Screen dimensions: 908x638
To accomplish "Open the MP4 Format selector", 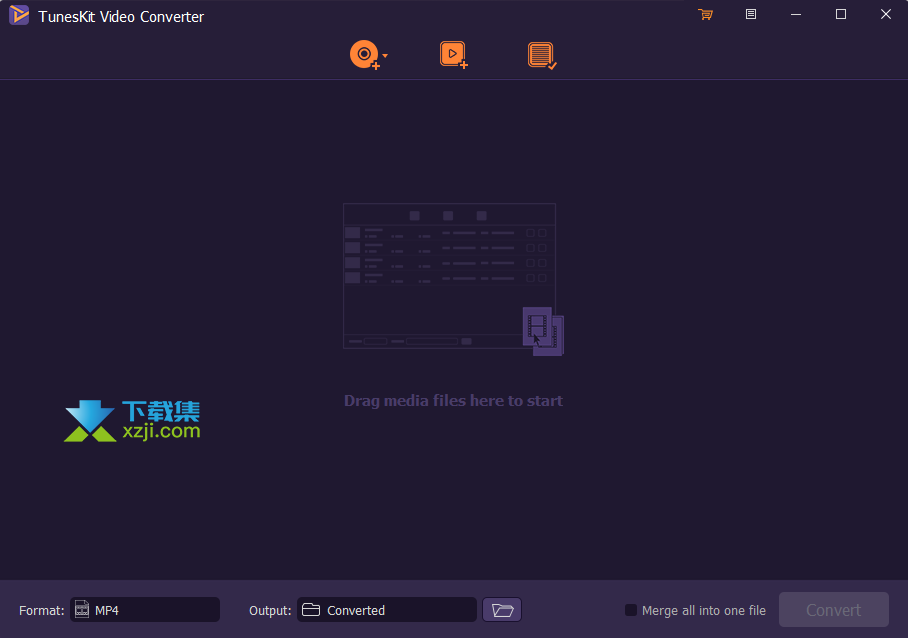I will 145,610.
